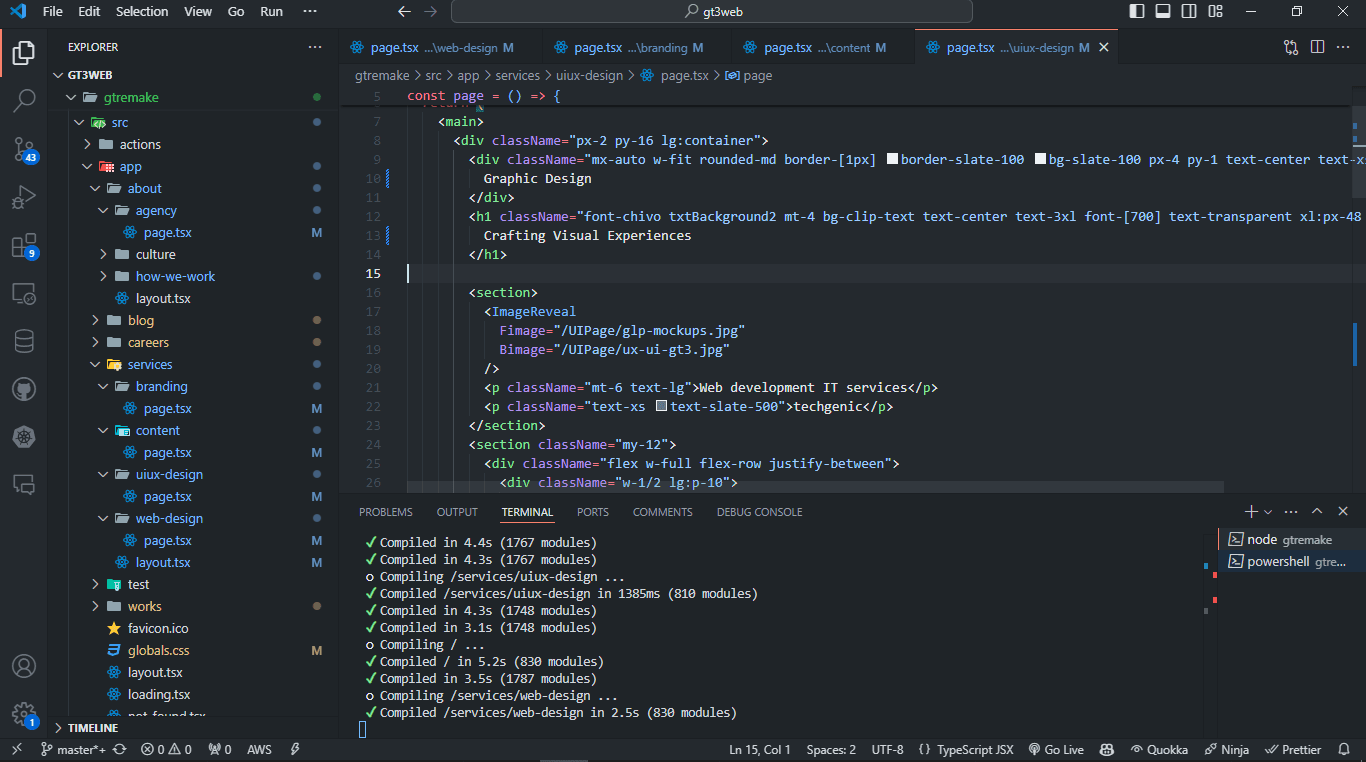
Task: Click uiux-design in the breadcrumb
Action: click(589, 75)
